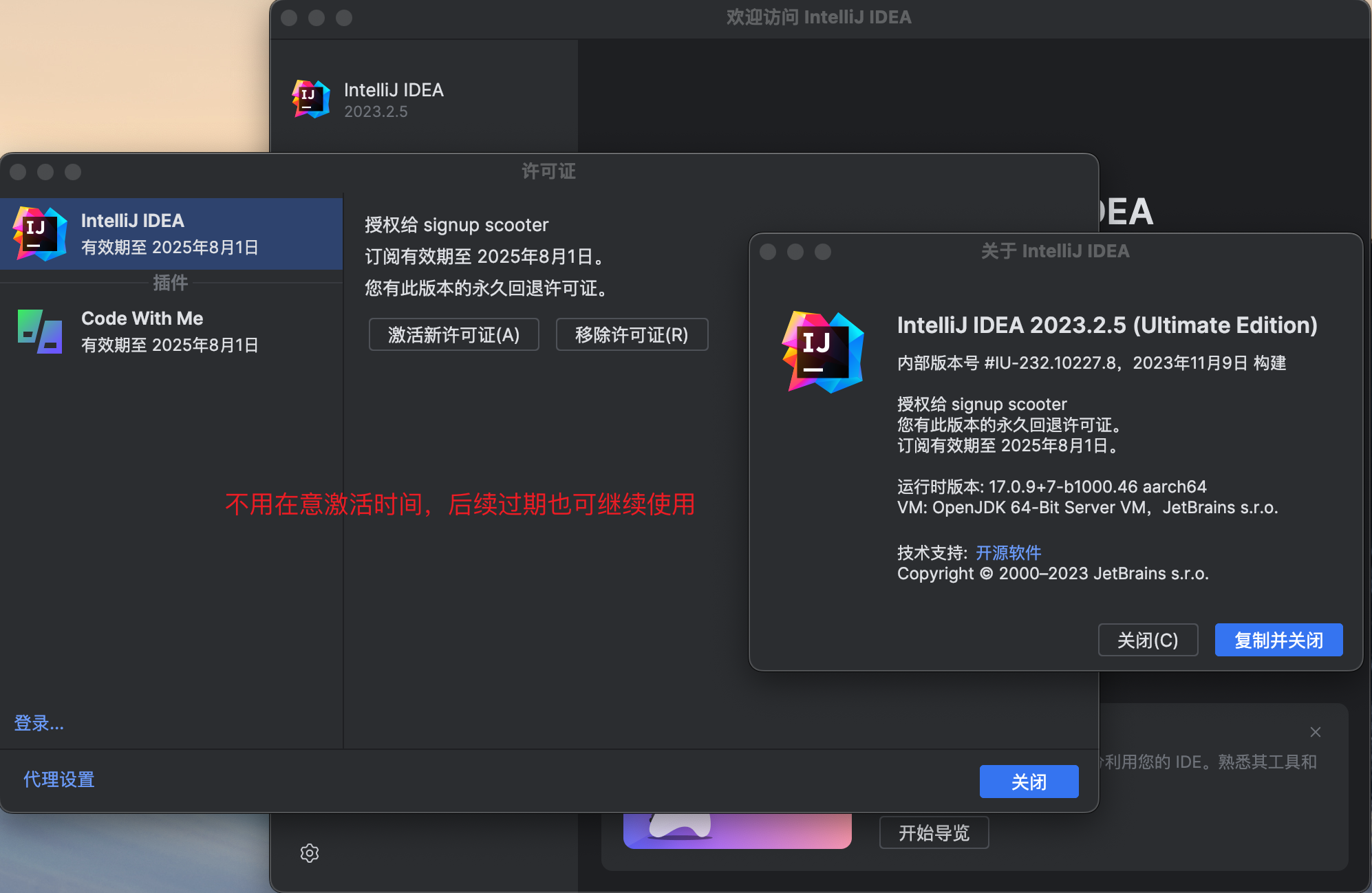Click 订阅有效期至 2025年8月1日 in About dialog
The width and height of the screenshot is (1372, 893).
tap(1007, 445)
